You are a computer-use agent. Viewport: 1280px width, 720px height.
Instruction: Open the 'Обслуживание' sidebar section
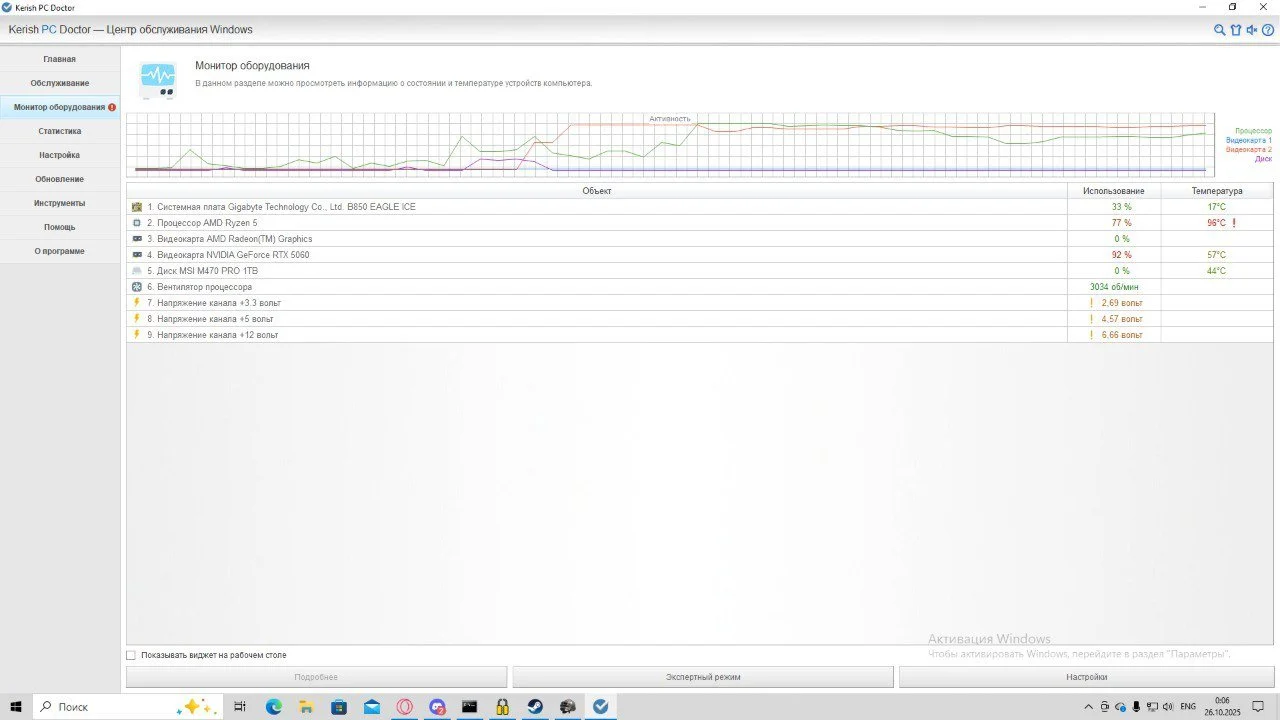pyautogui.click(x=59, y=83)
